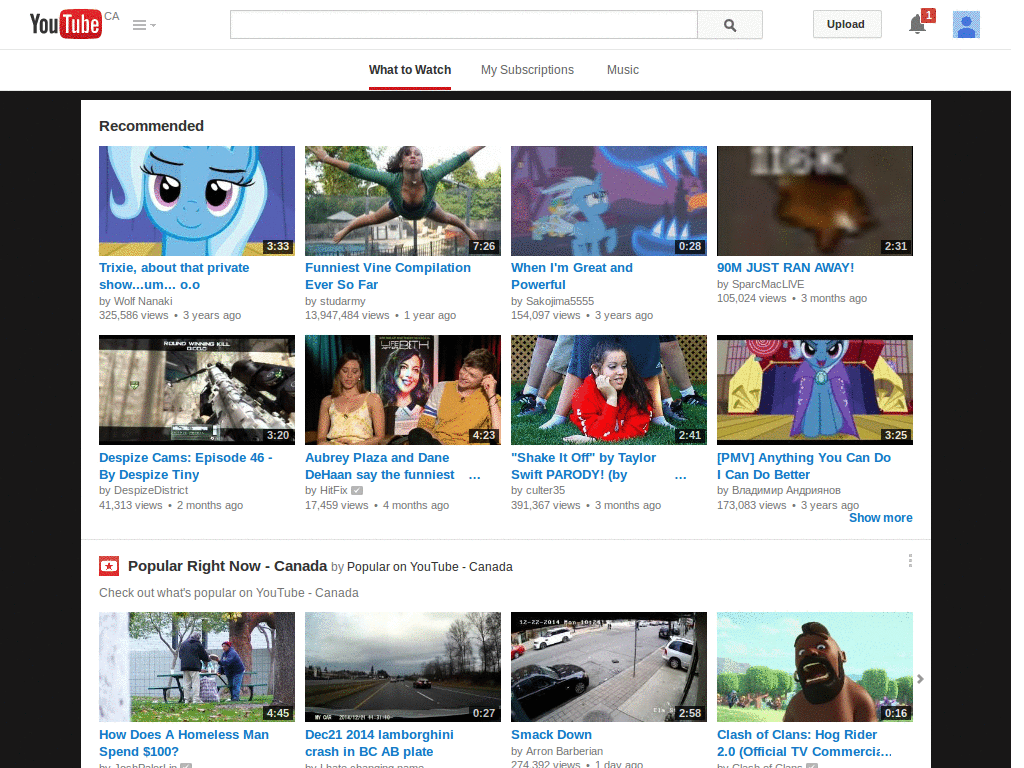Viewport: 1024px width, 768px height.
Task: Expand truncated Shake It Off title ellipsis
Action: 680,475
